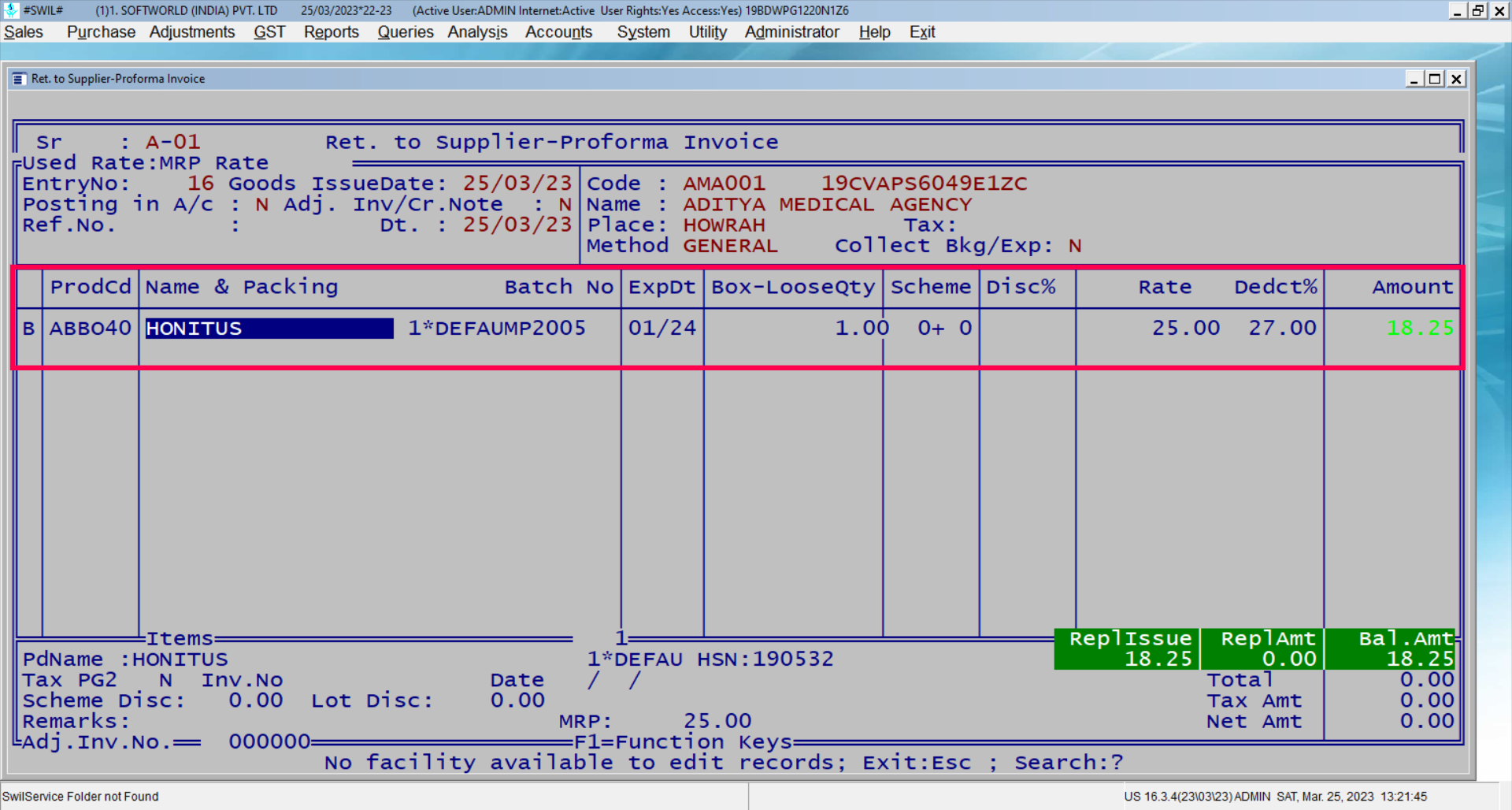Click batch number DEFAUMP2005
Screen dimensions: 1512x810
(510, 329)
